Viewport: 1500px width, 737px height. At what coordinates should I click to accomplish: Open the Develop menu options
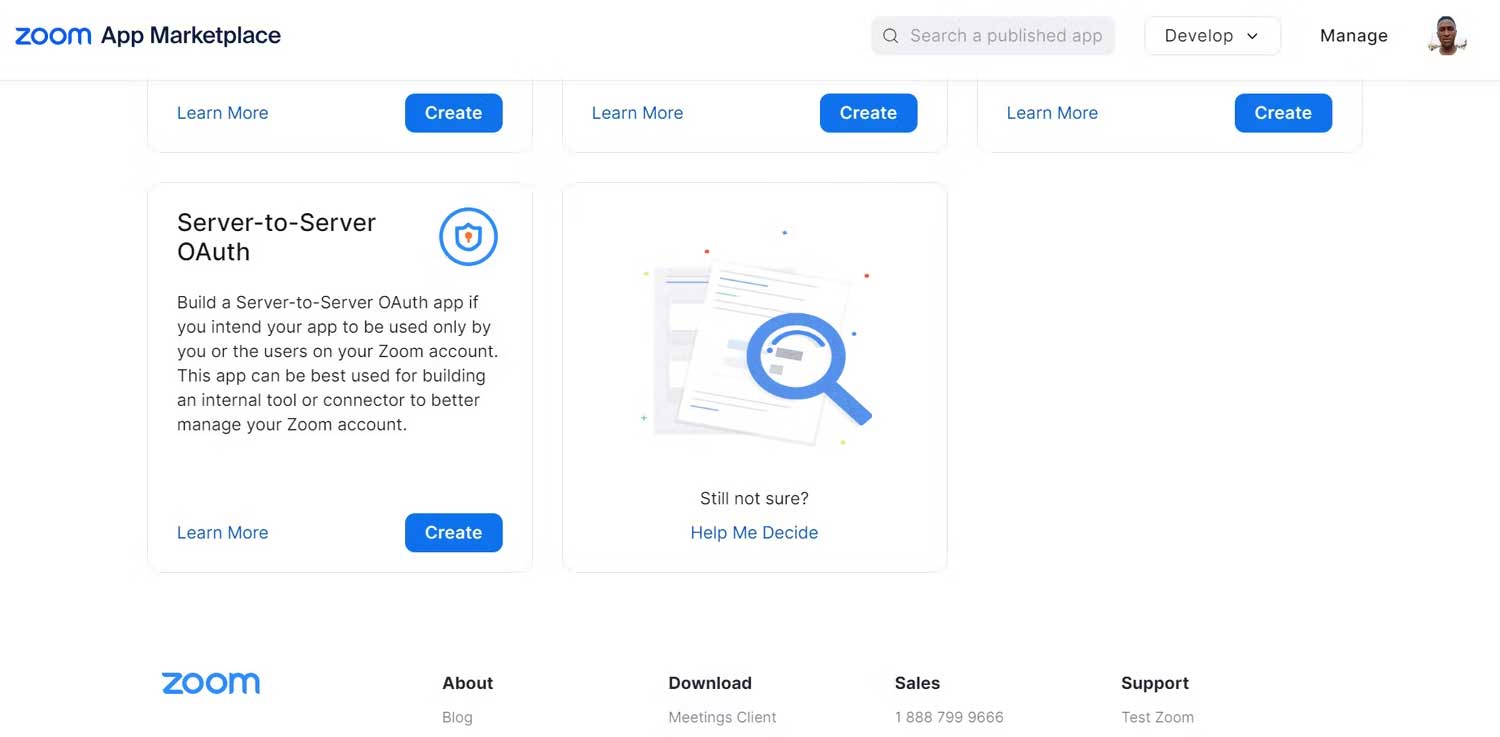point(1212,35)
